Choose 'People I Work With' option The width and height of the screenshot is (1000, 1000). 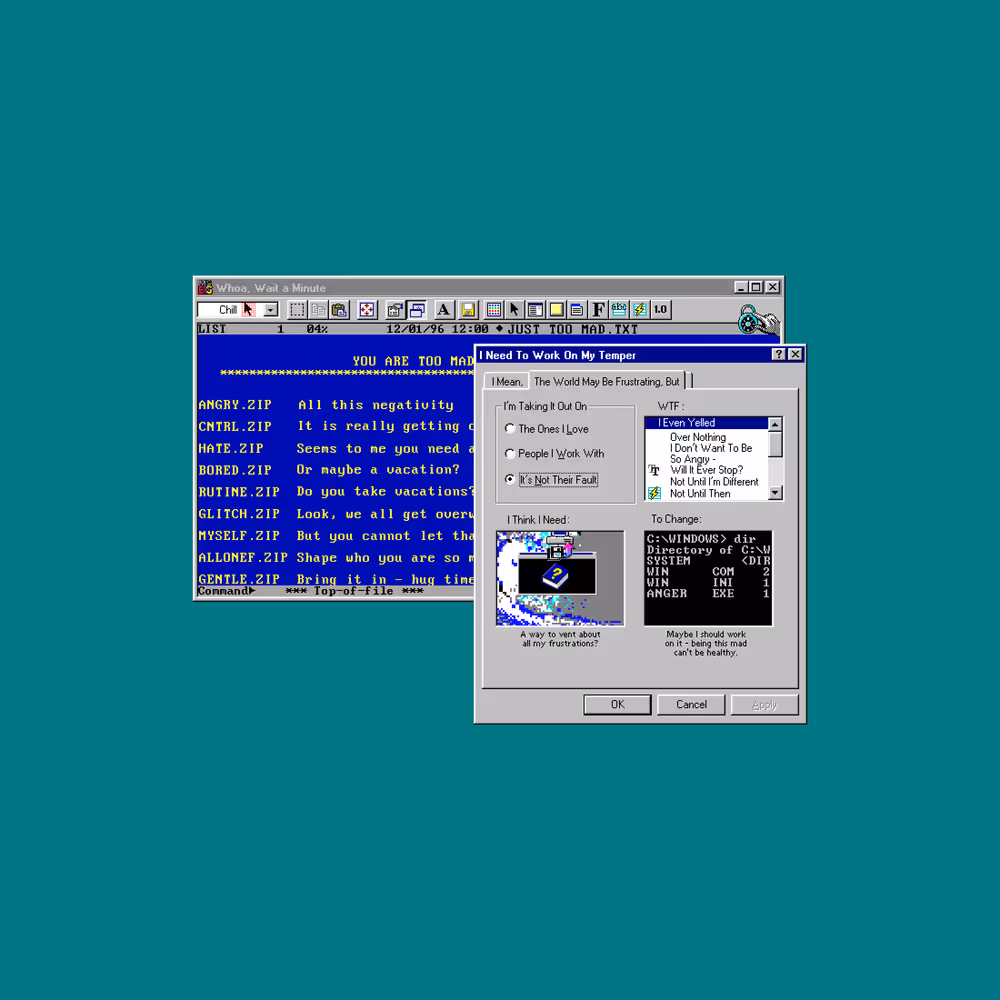[x=510, y=453]
